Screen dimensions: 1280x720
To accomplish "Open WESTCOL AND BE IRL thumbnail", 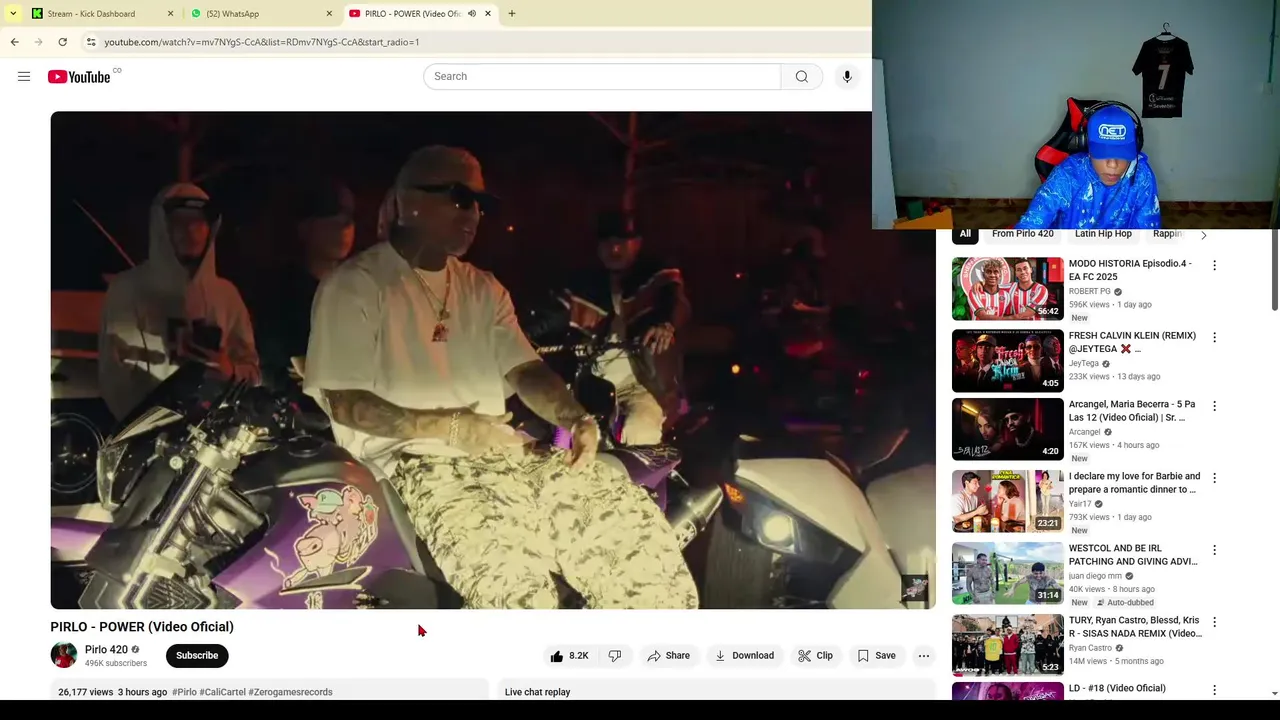I will [1007, 574].
